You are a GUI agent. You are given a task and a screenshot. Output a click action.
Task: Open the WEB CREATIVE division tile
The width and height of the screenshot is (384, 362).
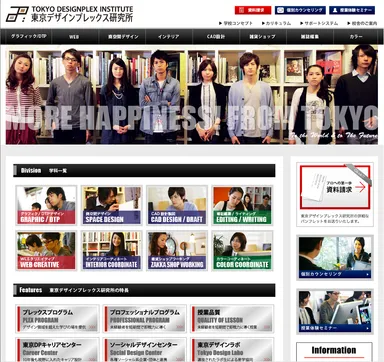tap(46, 250)
